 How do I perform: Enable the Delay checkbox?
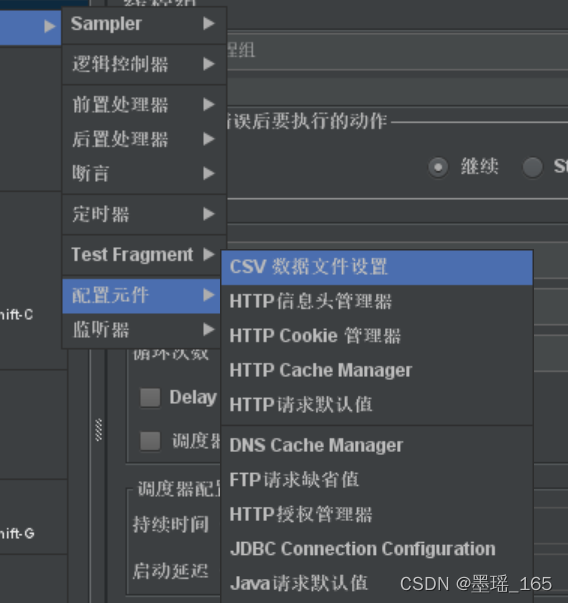click(150, 397)
